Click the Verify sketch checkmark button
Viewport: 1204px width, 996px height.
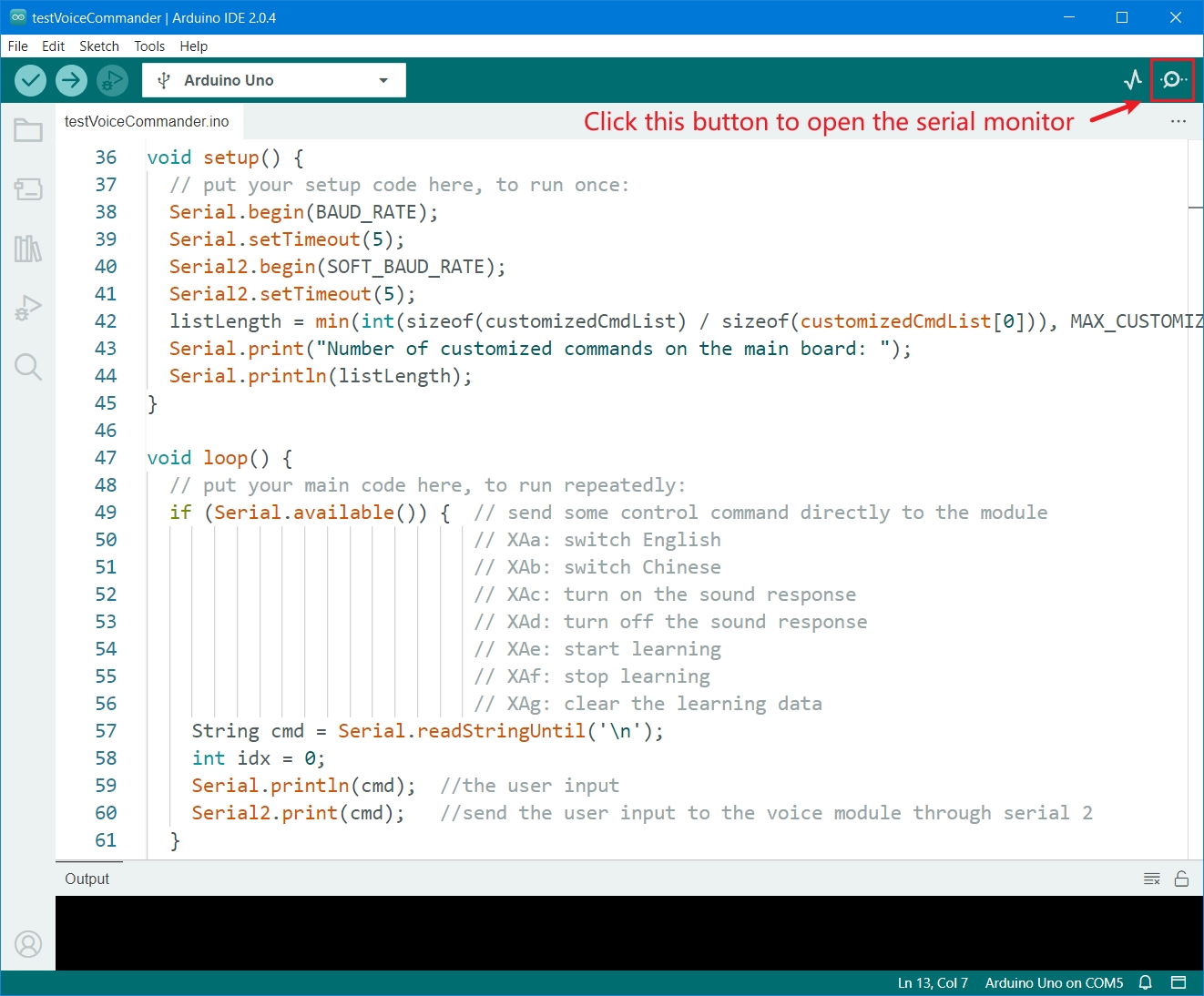[x=31, y=81]
